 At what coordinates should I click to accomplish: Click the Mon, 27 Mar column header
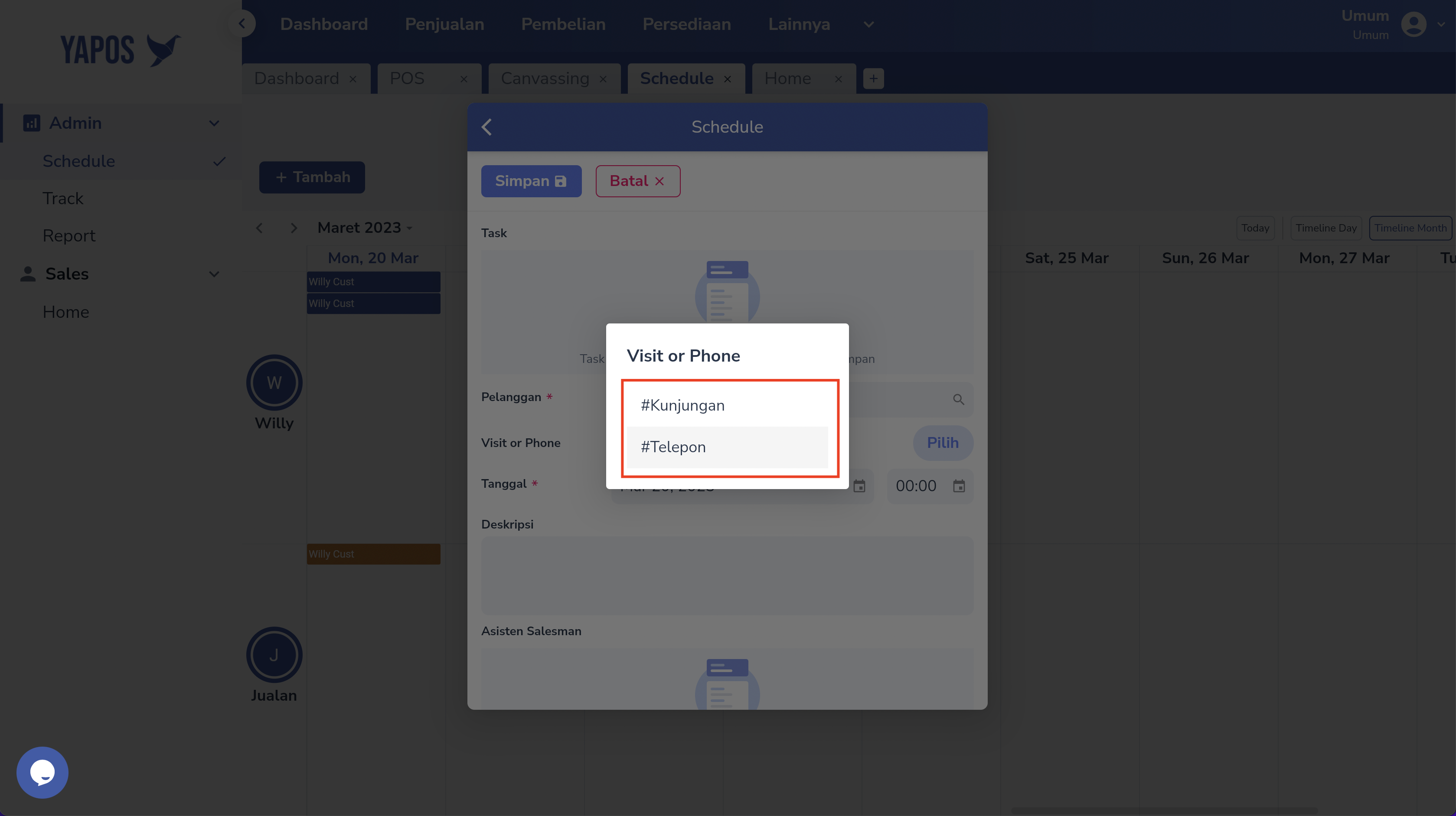pyautogui.click(x=1344, y=258)
